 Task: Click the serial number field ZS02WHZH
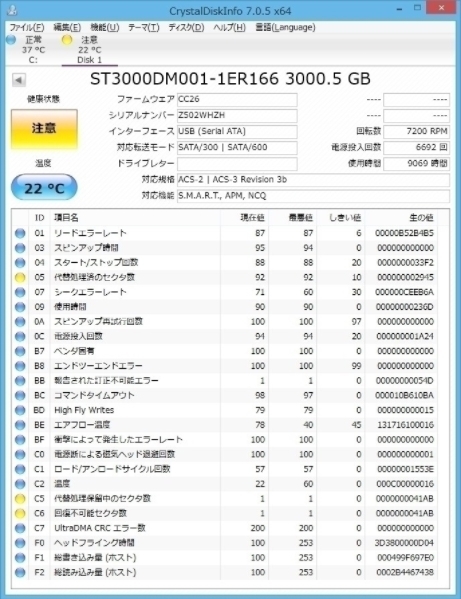click(x=237, y=115)
